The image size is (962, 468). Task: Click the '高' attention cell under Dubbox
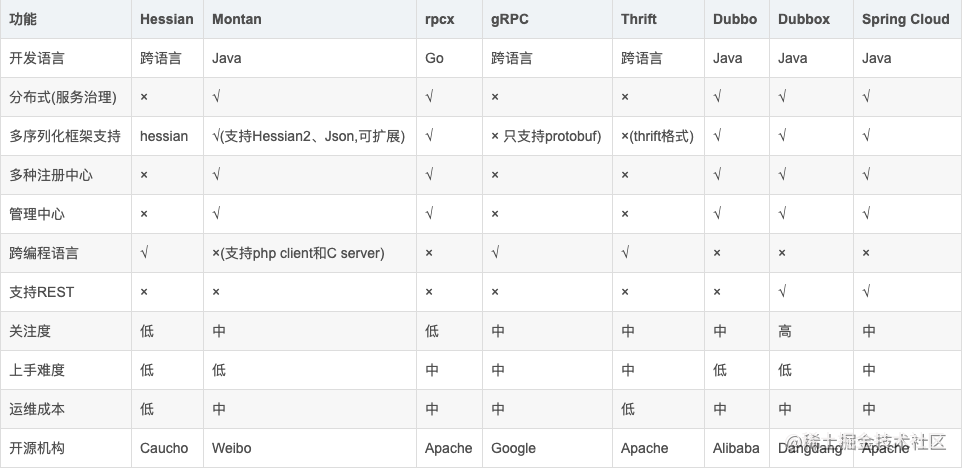click(785, 331)
